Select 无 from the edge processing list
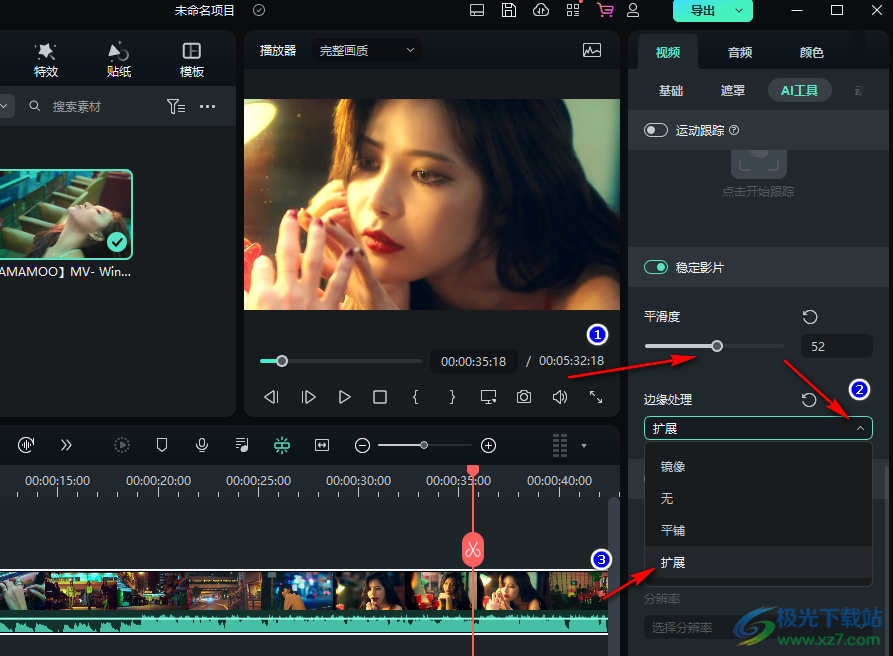Viewport: 893px width, 656px height. 758,498
